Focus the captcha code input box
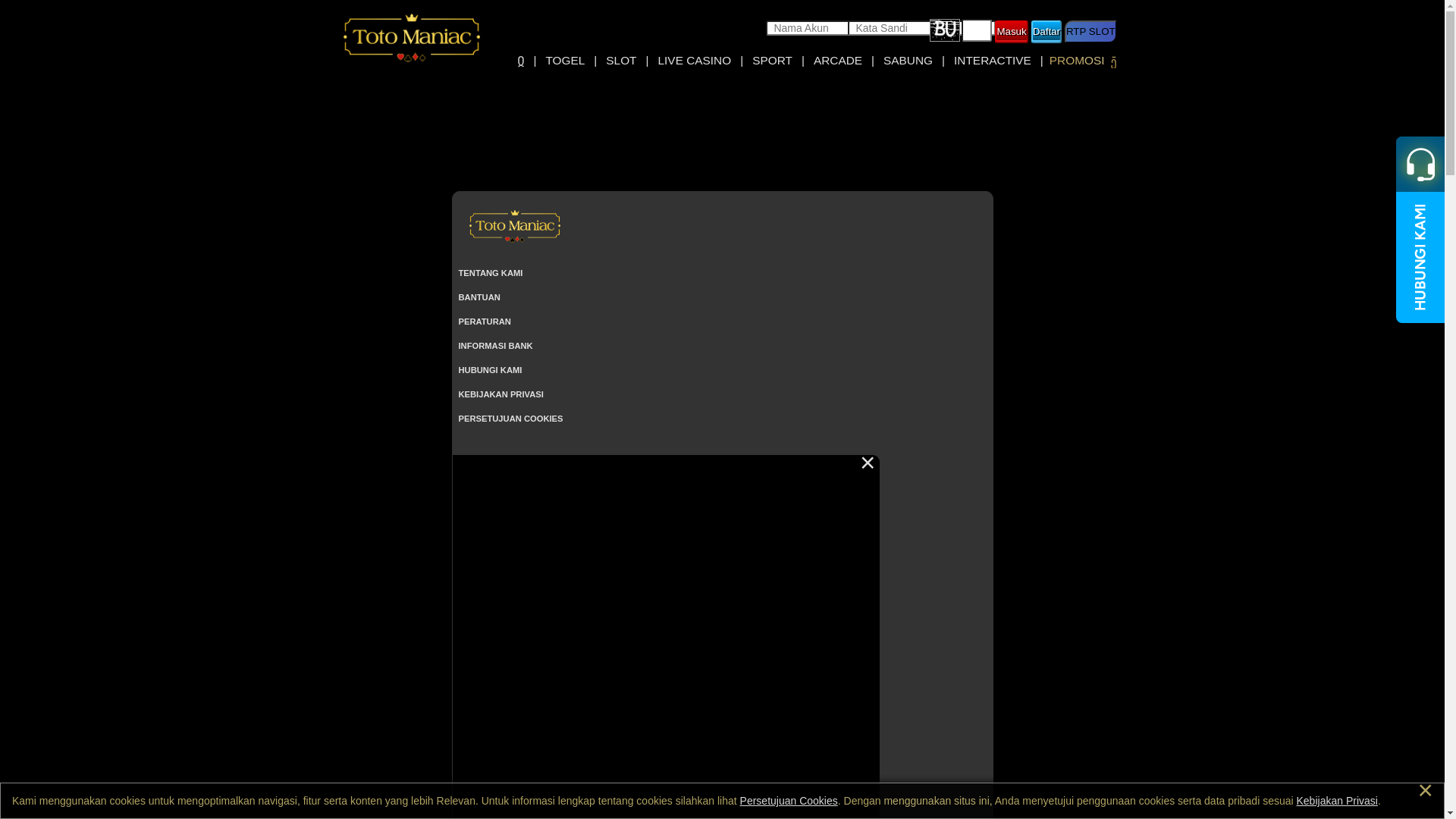1456x819 pixels. click(977, 30)
